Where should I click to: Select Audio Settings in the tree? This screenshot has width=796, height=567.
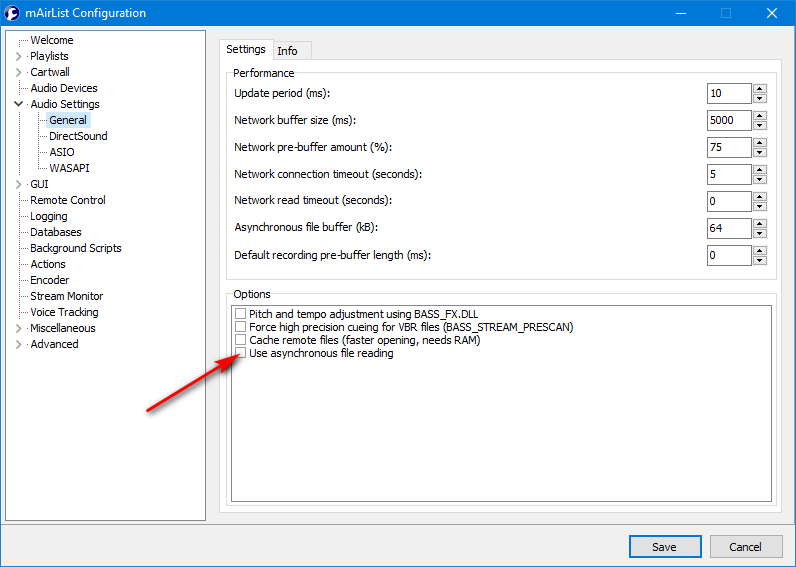click(65, 104)
